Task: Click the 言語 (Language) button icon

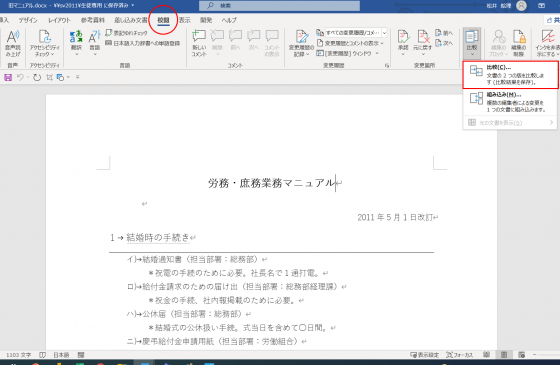Action: (x=95, y=36)
